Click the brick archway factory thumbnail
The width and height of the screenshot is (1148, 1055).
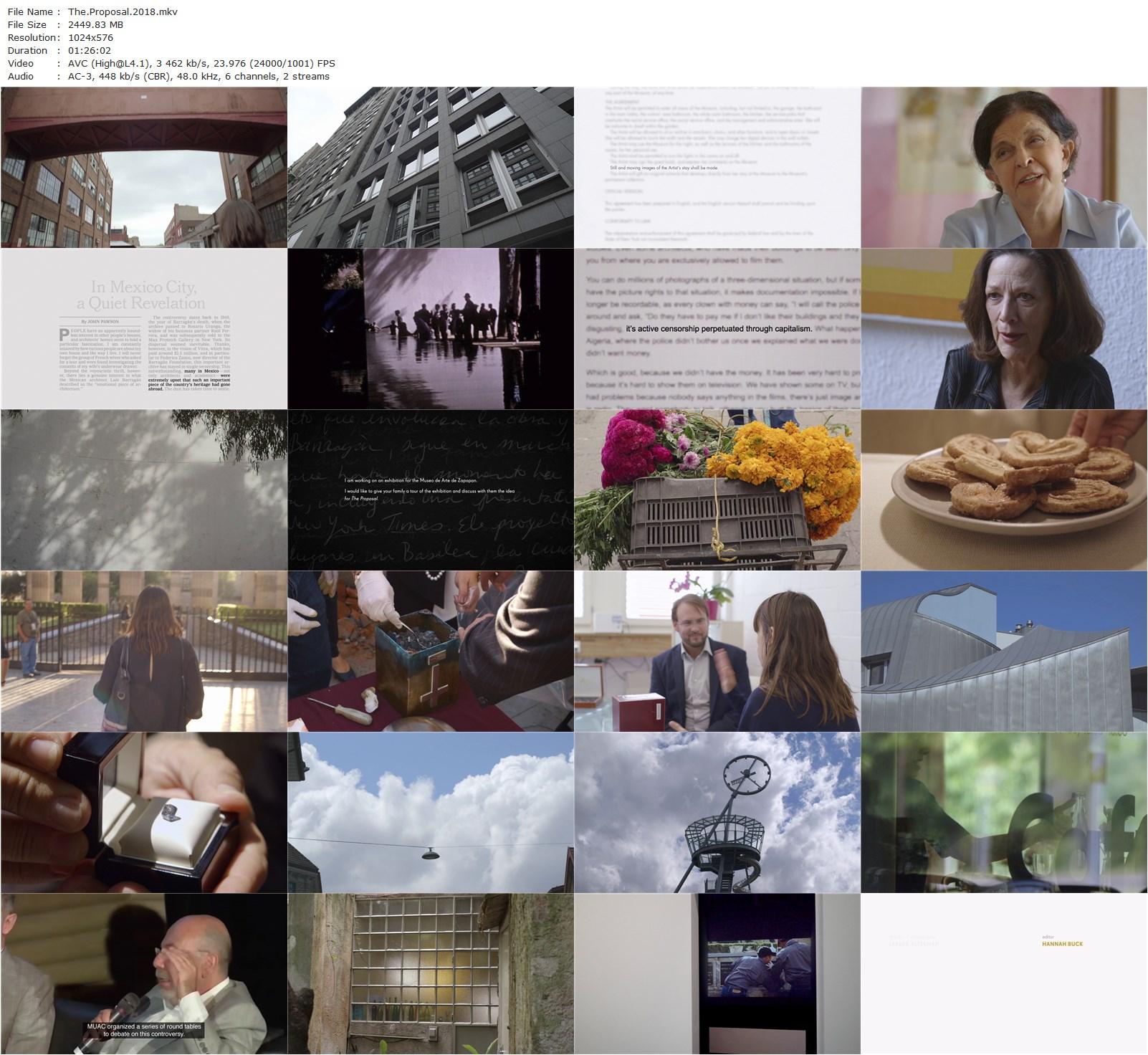pyautogui.click(x=144, y=168)
